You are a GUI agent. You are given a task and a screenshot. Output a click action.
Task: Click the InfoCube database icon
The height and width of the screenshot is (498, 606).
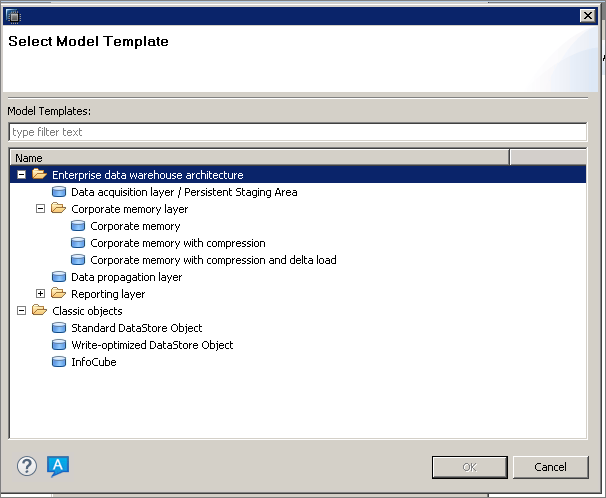tap(58, 362)
